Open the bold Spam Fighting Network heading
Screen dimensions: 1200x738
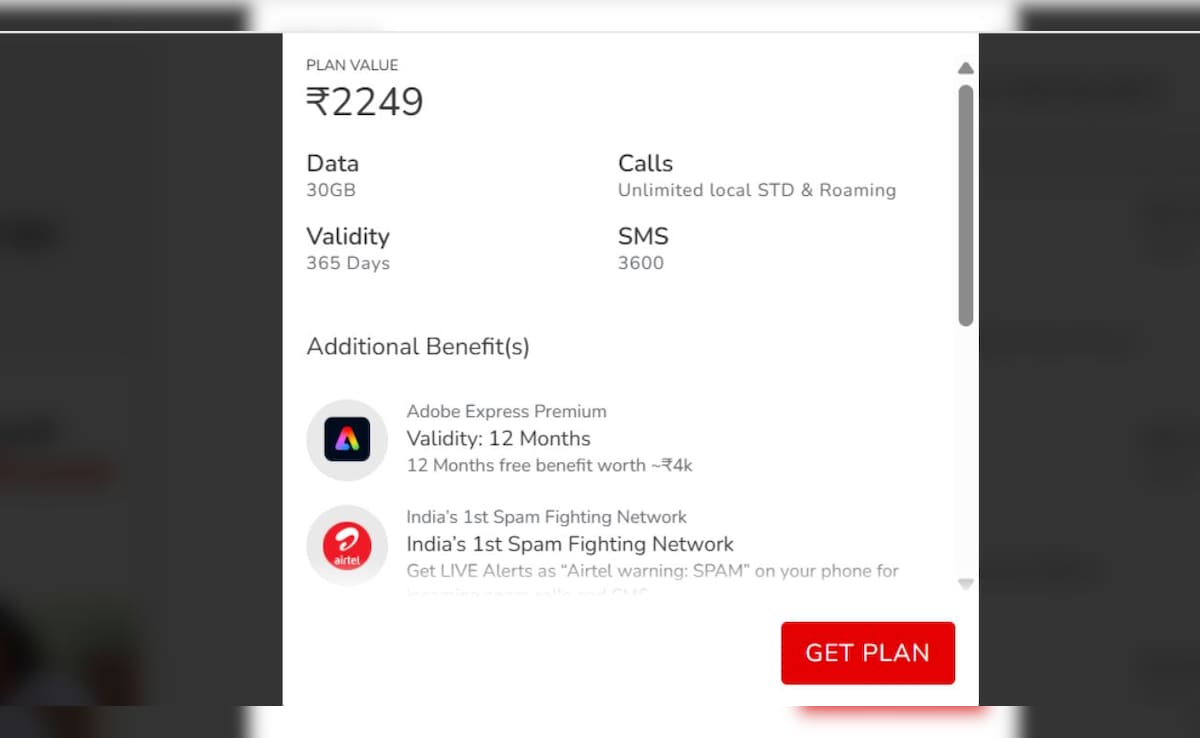tap(570, 544)
